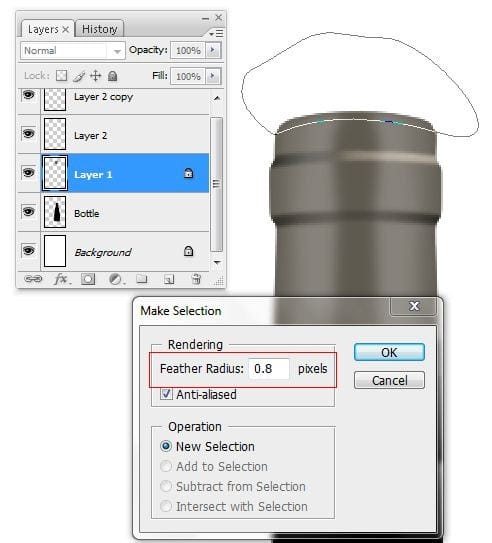Create new adjustment layer icon
The image size is (492, 543).
tap(116, 279)
